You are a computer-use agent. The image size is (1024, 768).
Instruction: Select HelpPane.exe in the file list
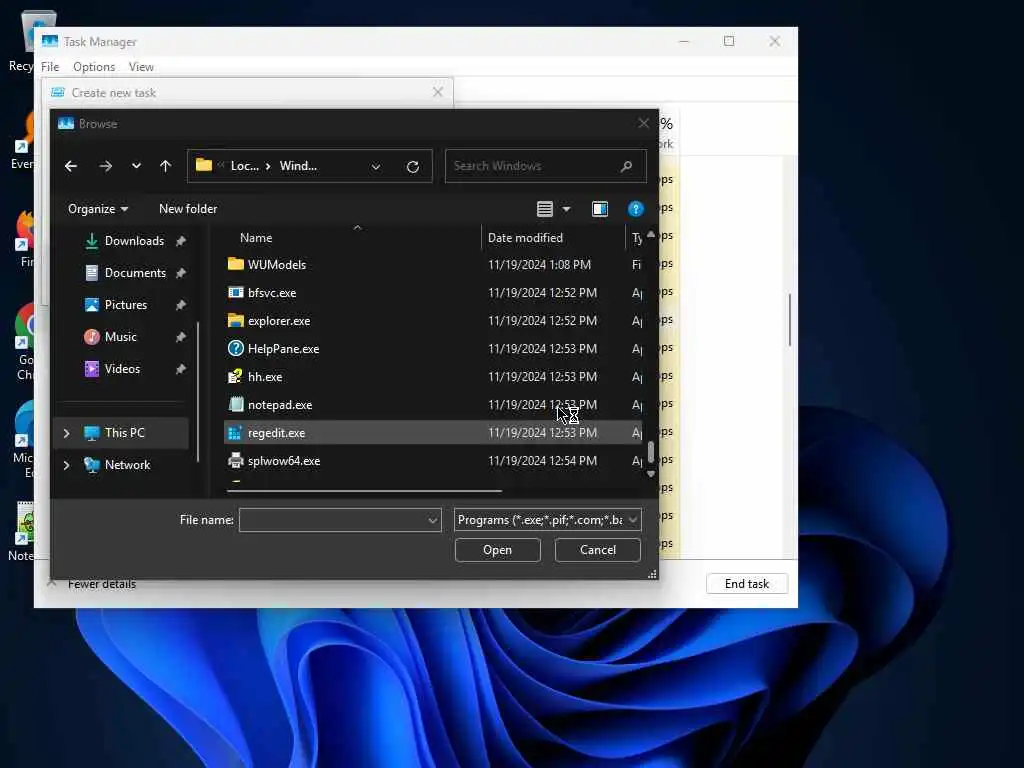434,349
